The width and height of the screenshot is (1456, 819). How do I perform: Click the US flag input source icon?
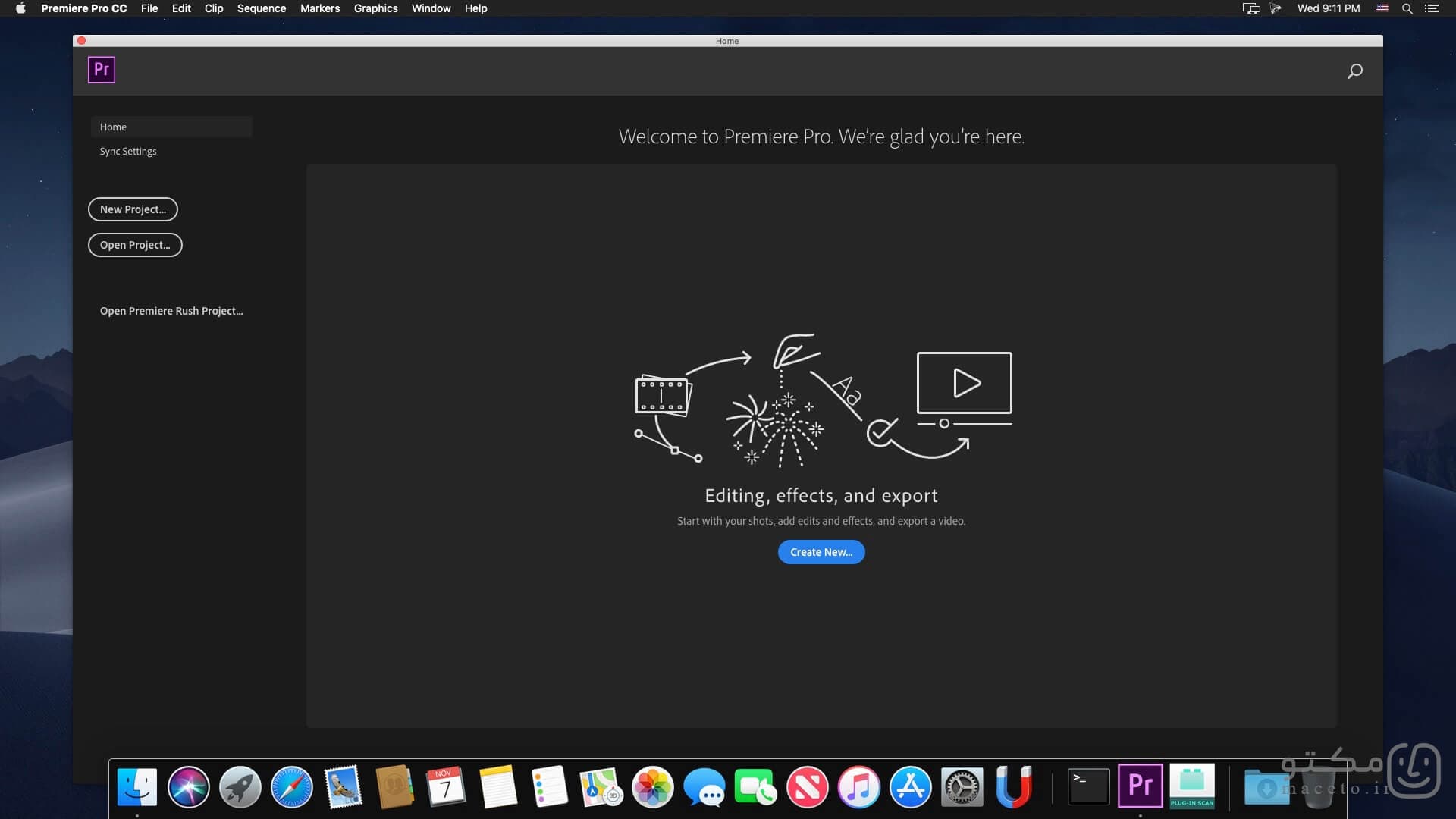tap(1382, 8)
